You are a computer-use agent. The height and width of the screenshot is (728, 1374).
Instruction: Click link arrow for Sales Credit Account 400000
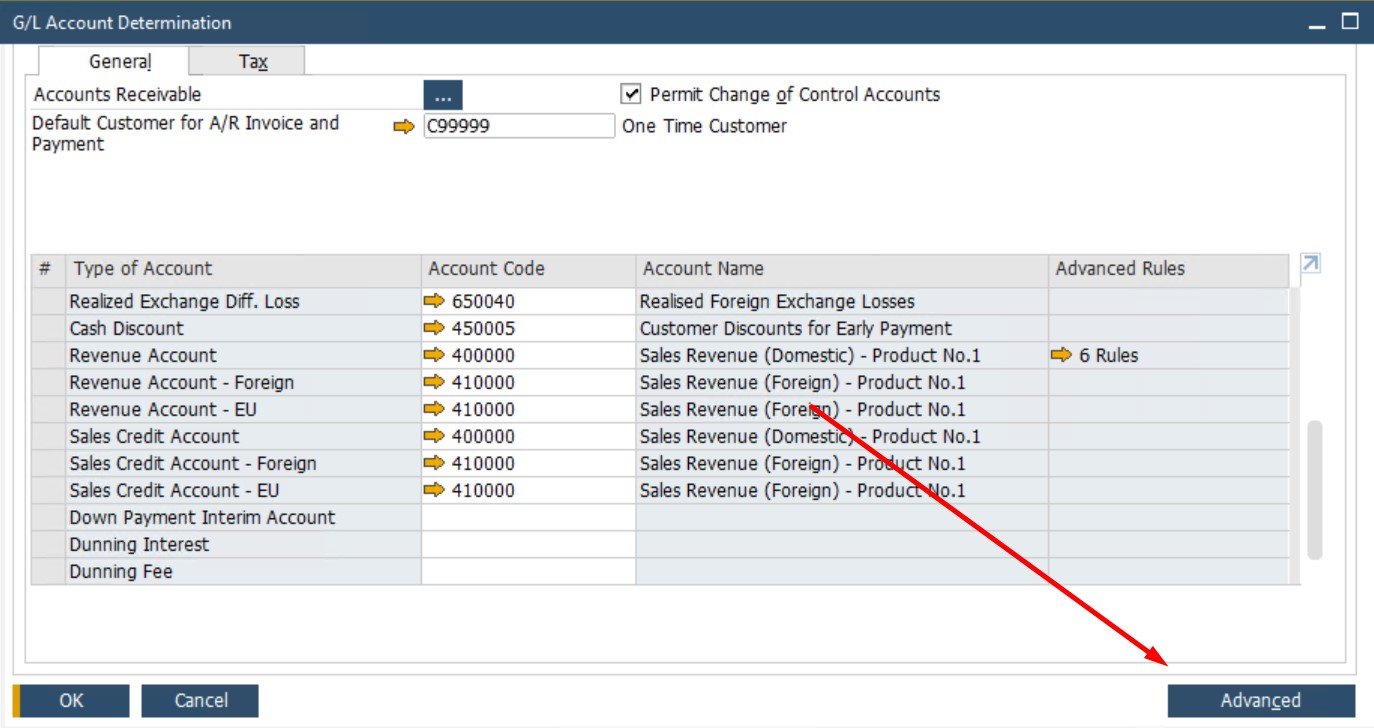click(434, 436)
